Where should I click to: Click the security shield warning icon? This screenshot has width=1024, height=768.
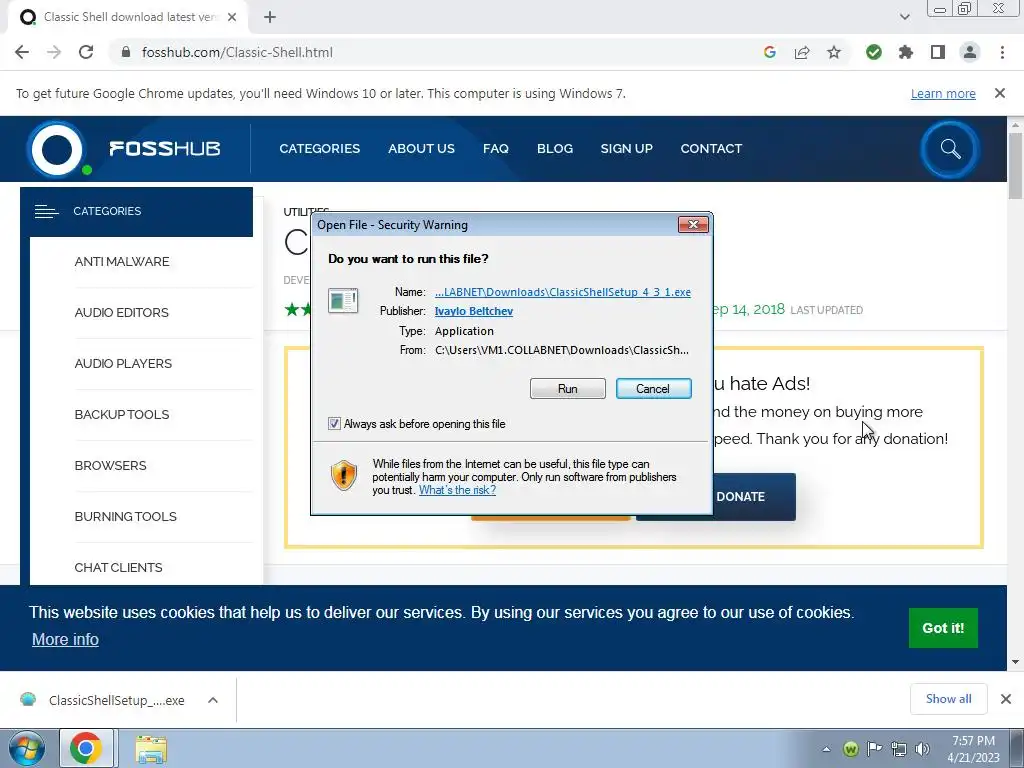tap(344, 475)
